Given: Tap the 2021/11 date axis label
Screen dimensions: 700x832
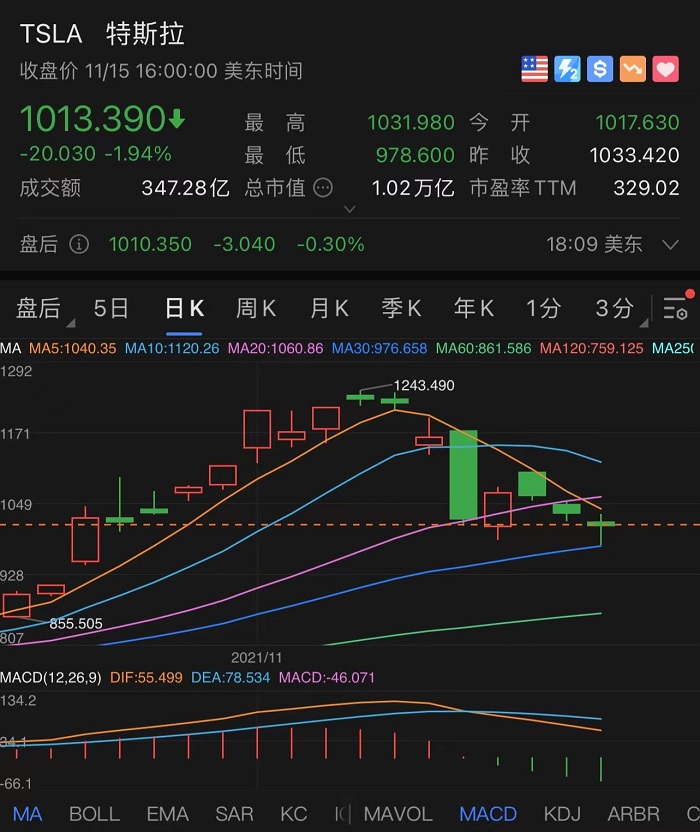Looking at the screenshot, I should [x=256, y=658].
